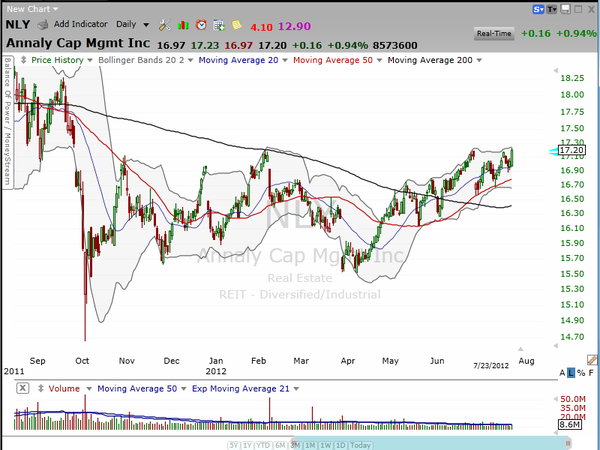Click the blue S symbol-link icon

(538, 9)
